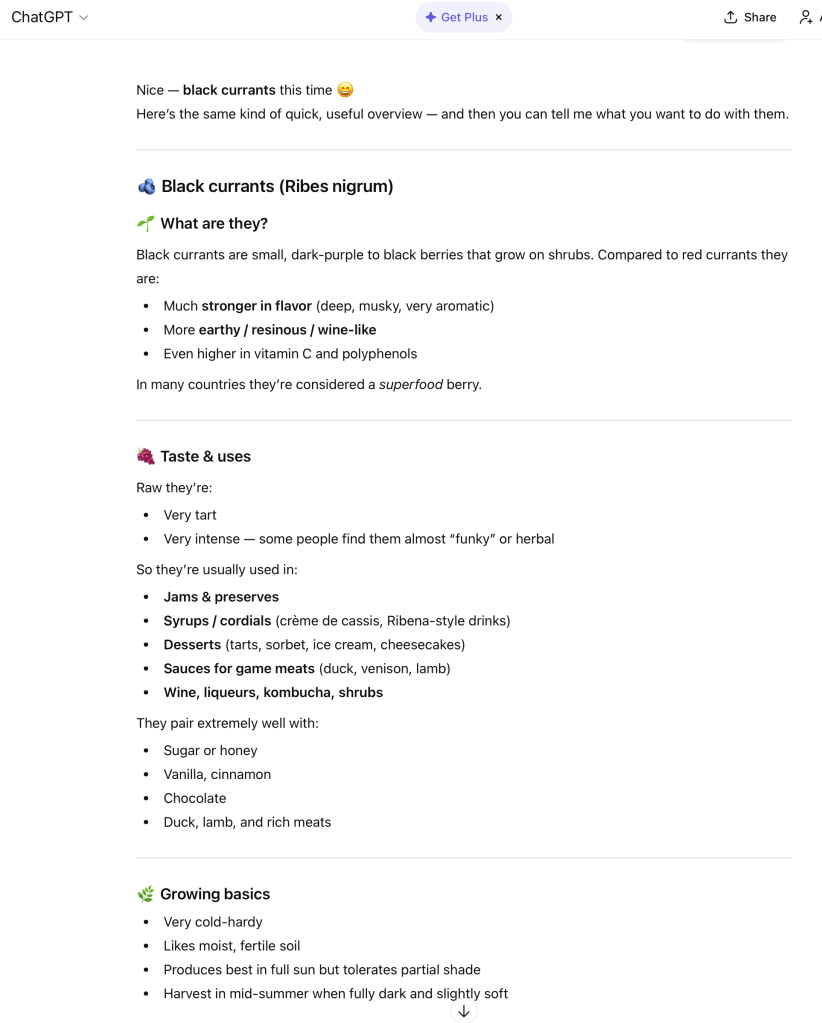Click the blueberries emoji beside Black currants heading
The image size is (822, 1023).
click(x=146, y=186)
